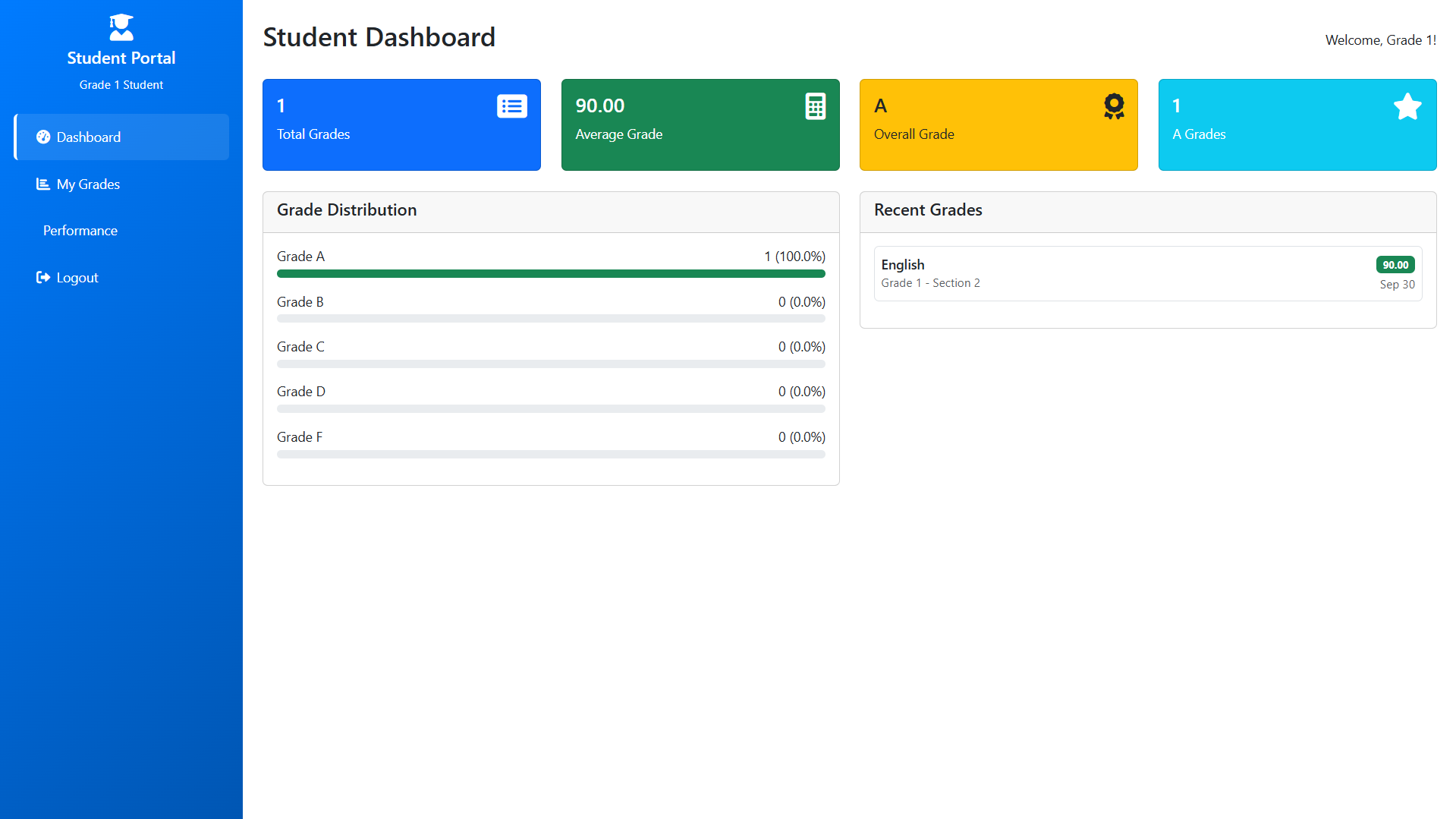Click the list icon on Total Grades card
1456x819 pixels.
(x=511, y=106)
